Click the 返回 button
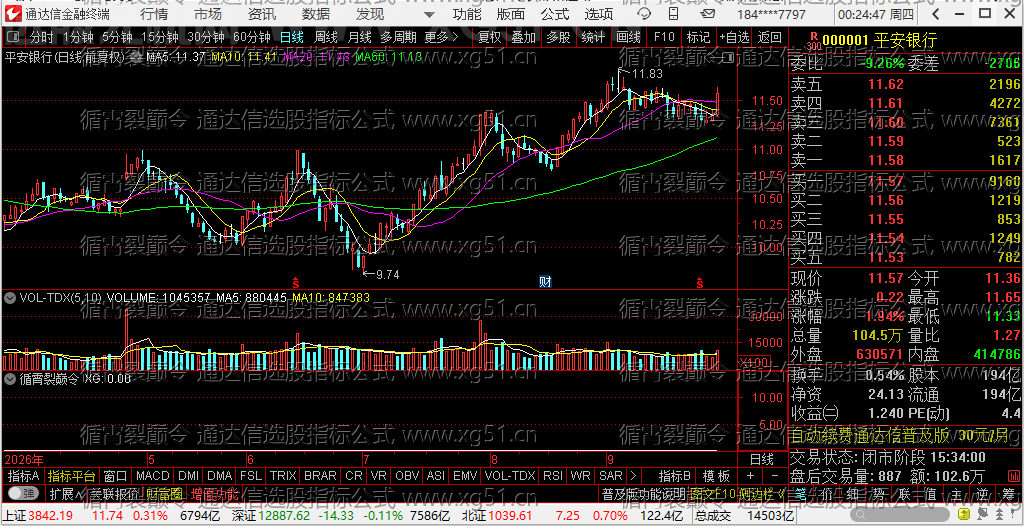The width and height of the screenshot is (1024, 526). click(770, 38)
